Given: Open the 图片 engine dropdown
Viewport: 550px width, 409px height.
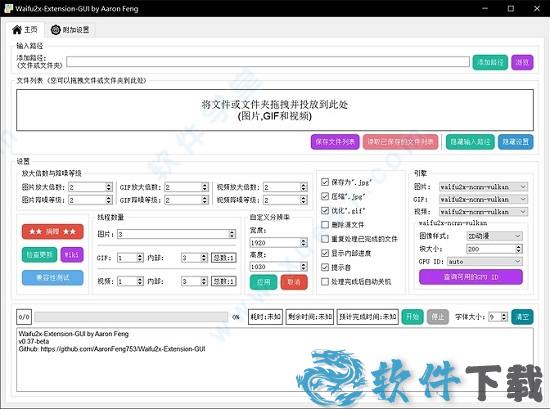Looking at the screenshot, I should click(483, 187).
